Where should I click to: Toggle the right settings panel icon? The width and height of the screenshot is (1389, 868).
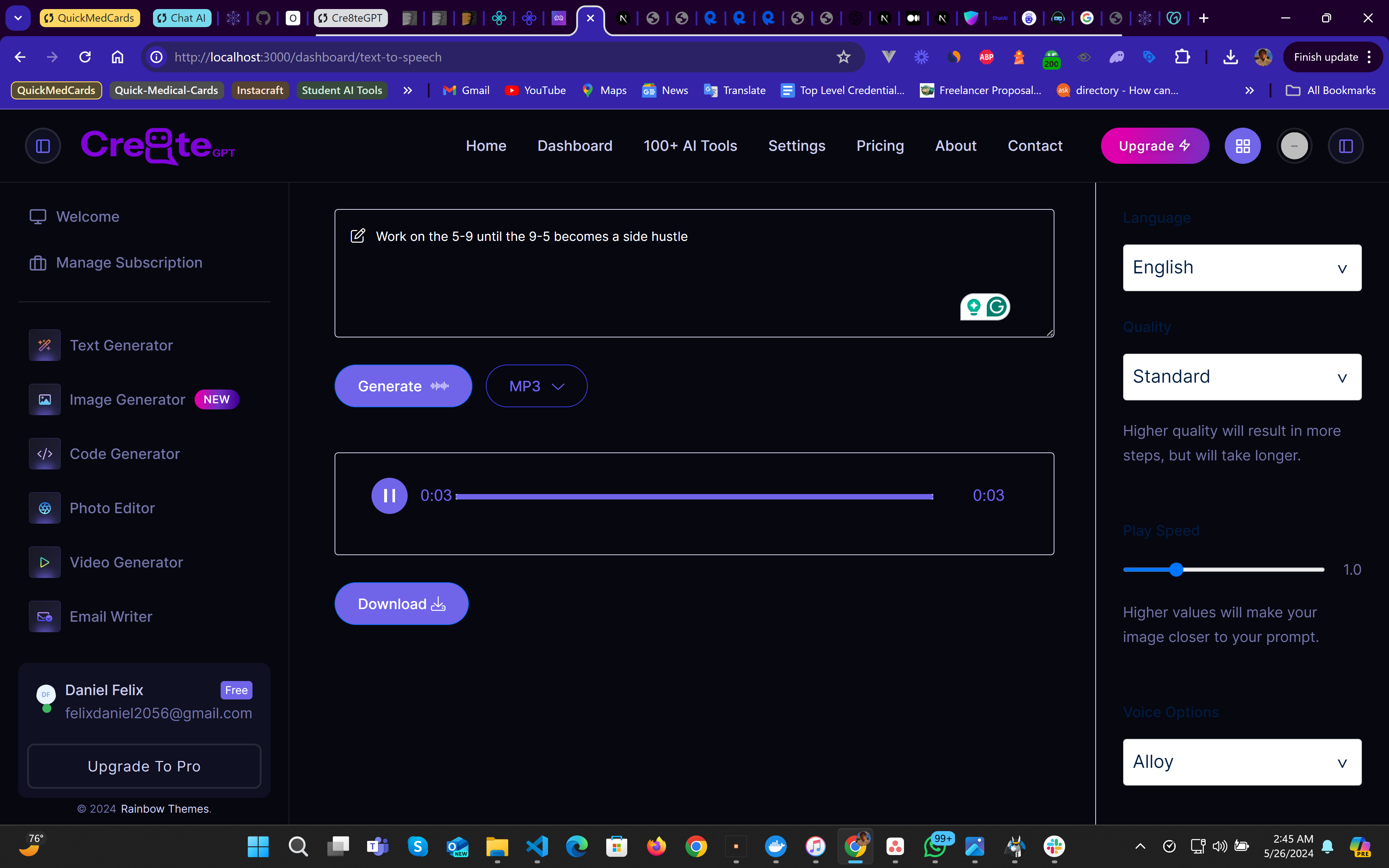click(x=1345, y=146)
